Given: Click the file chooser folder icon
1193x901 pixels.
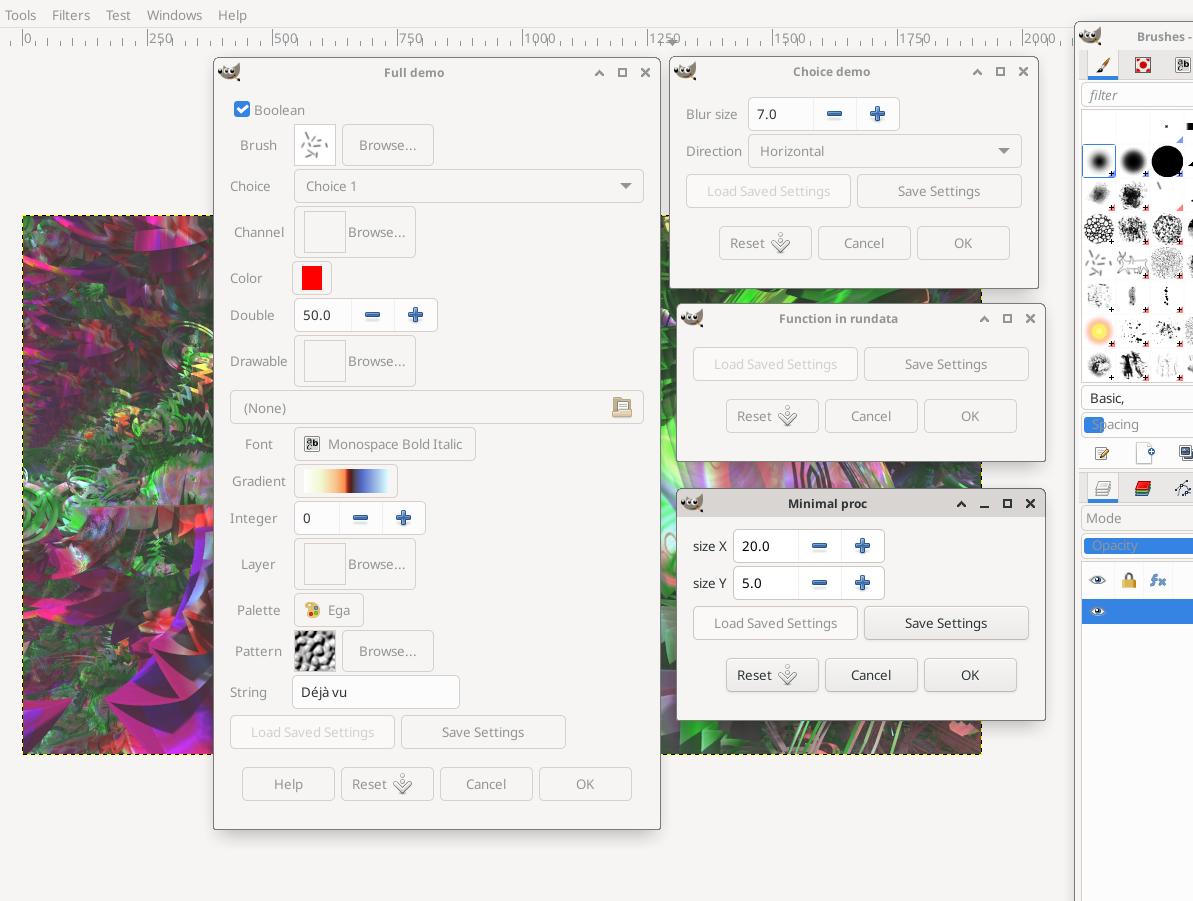Looking at the screenshot, I should point(621,408).
